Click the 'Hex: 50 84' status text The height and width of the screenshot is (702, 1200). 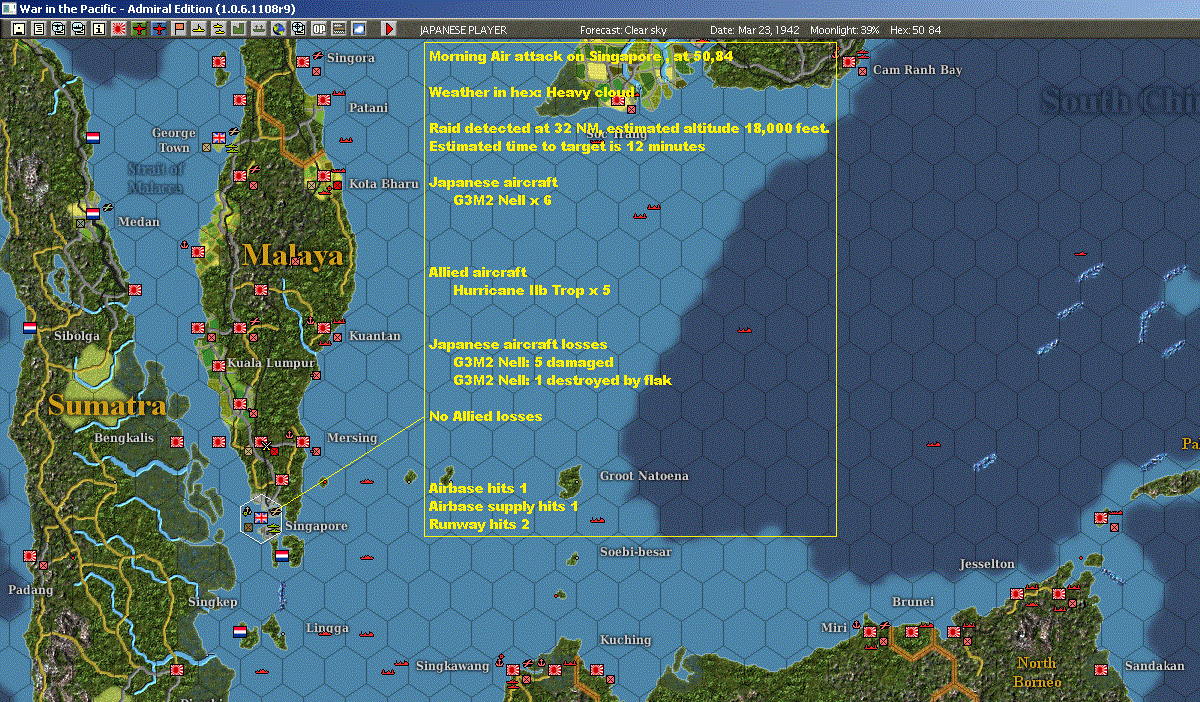tap(915, 30)
